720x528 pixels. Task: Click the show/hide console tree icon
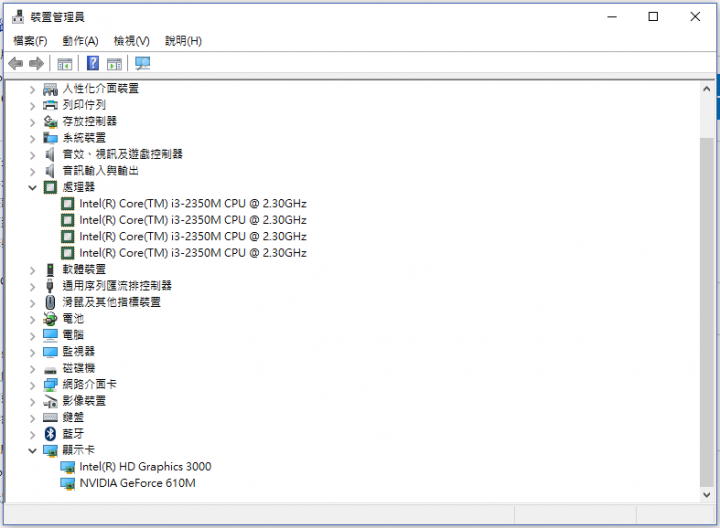(64, 64)
